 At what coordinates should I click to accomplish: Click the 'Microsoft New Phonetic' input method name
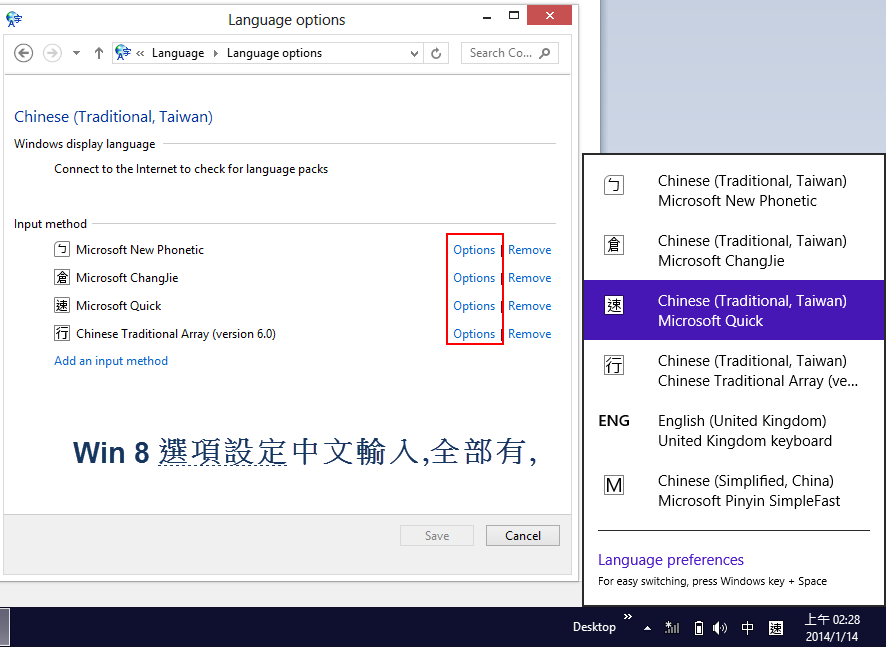tap(140, 250)
